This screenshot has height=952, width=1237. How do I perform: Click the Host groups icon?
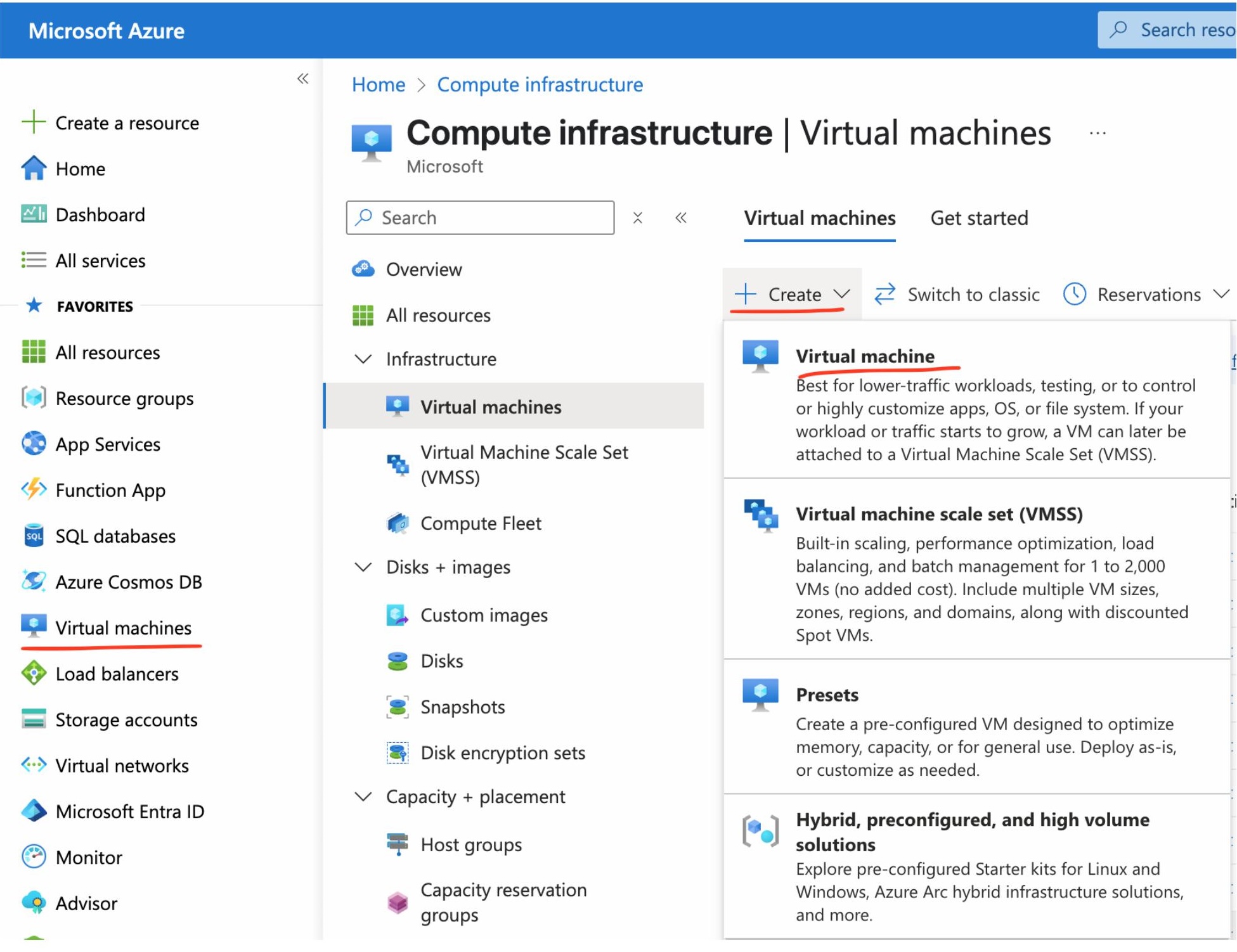[x=398, y=844]
